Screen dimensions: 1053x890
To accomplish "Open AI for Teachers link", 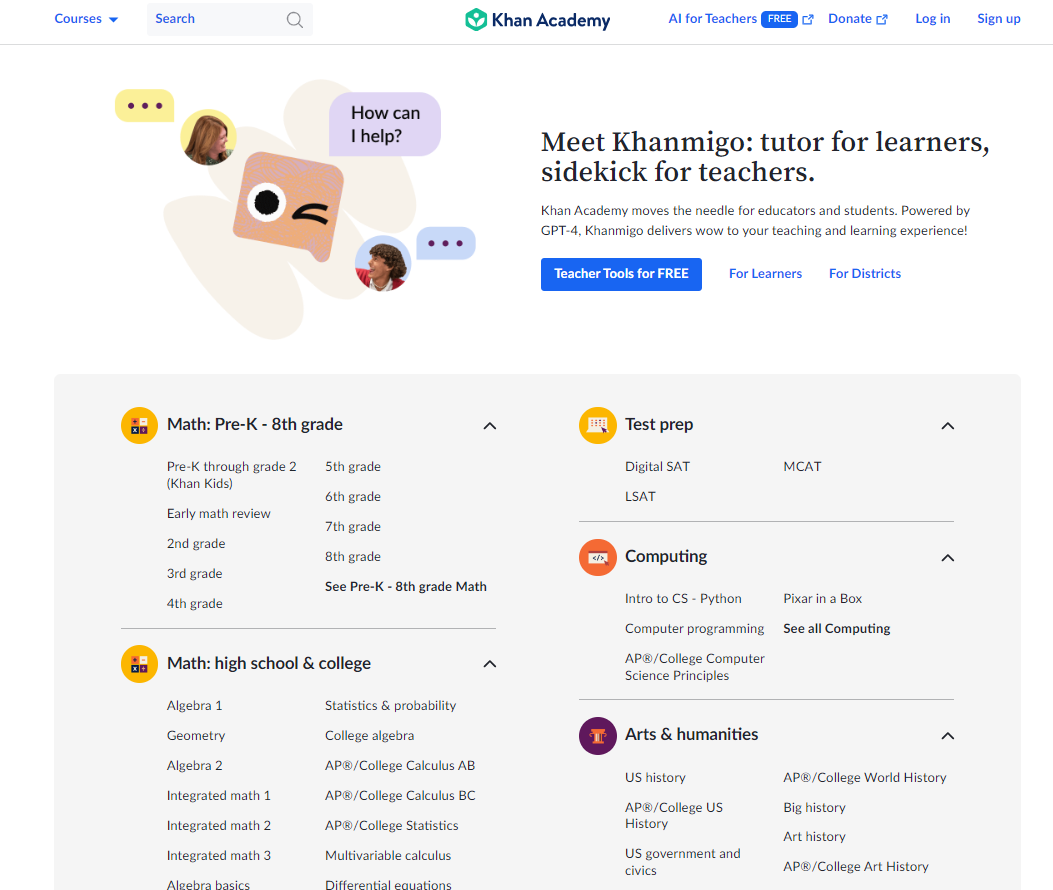I will 713,19.
